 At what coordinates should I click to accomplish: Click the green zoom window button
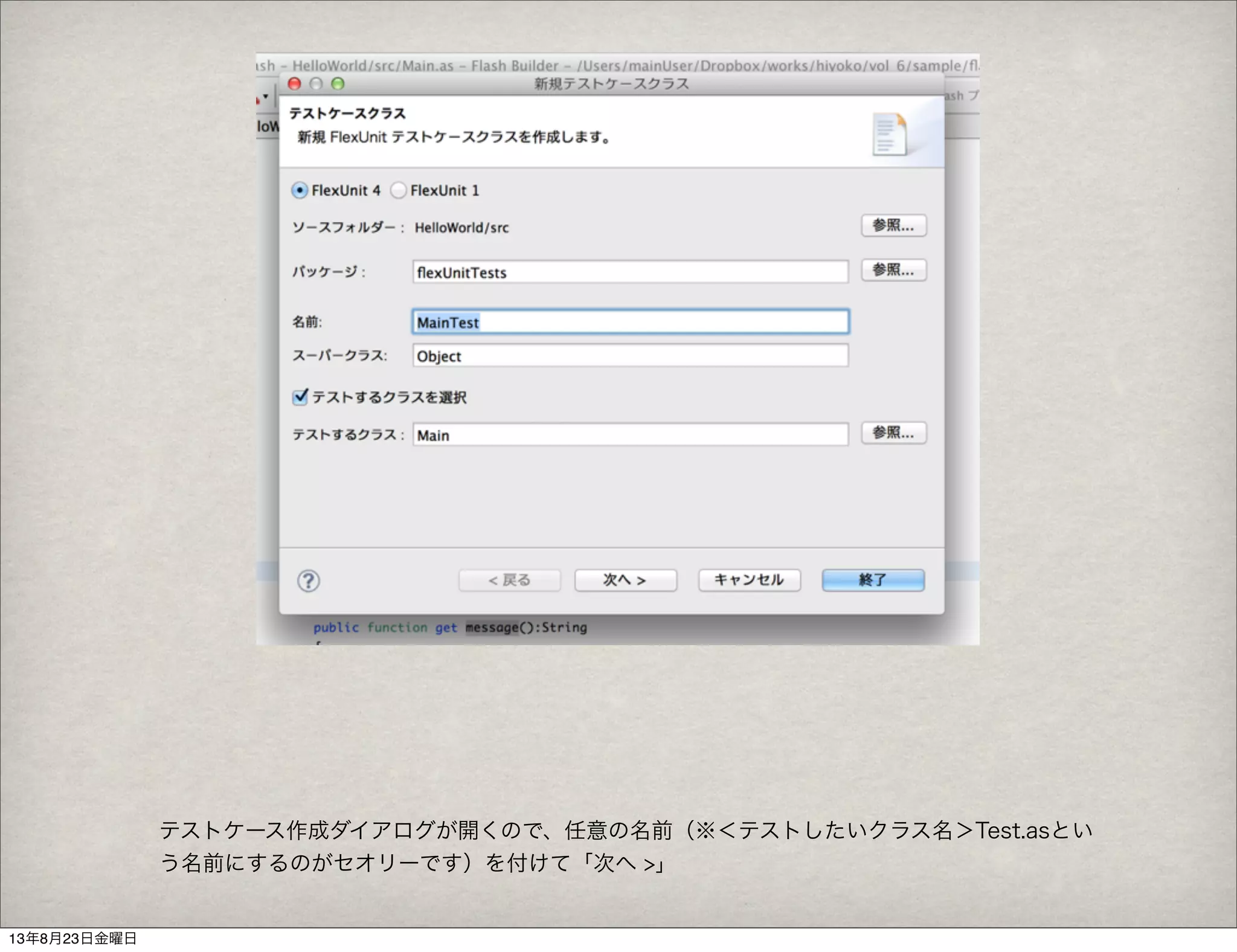pos(338,83)
